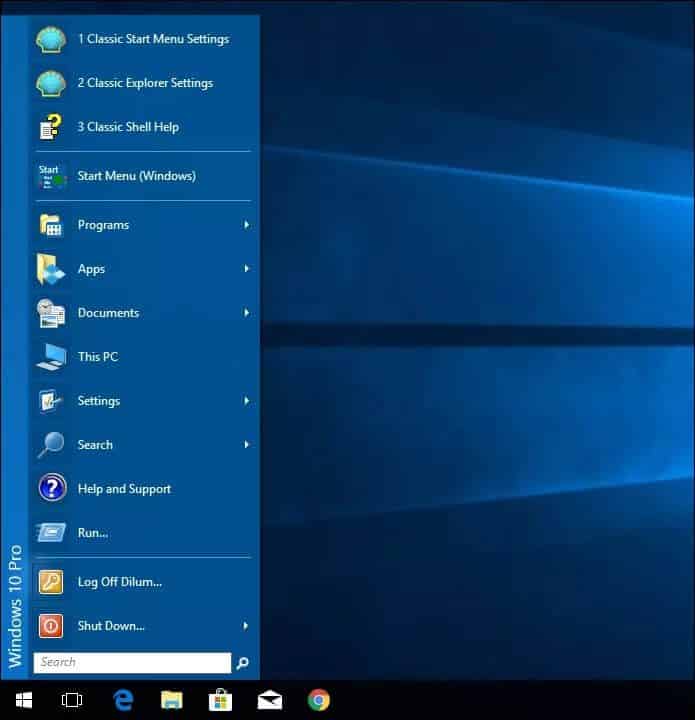The width and height of the screenshot is (695, 720).
Task: Click the Help and Support icon
Action: click(52, 488)
